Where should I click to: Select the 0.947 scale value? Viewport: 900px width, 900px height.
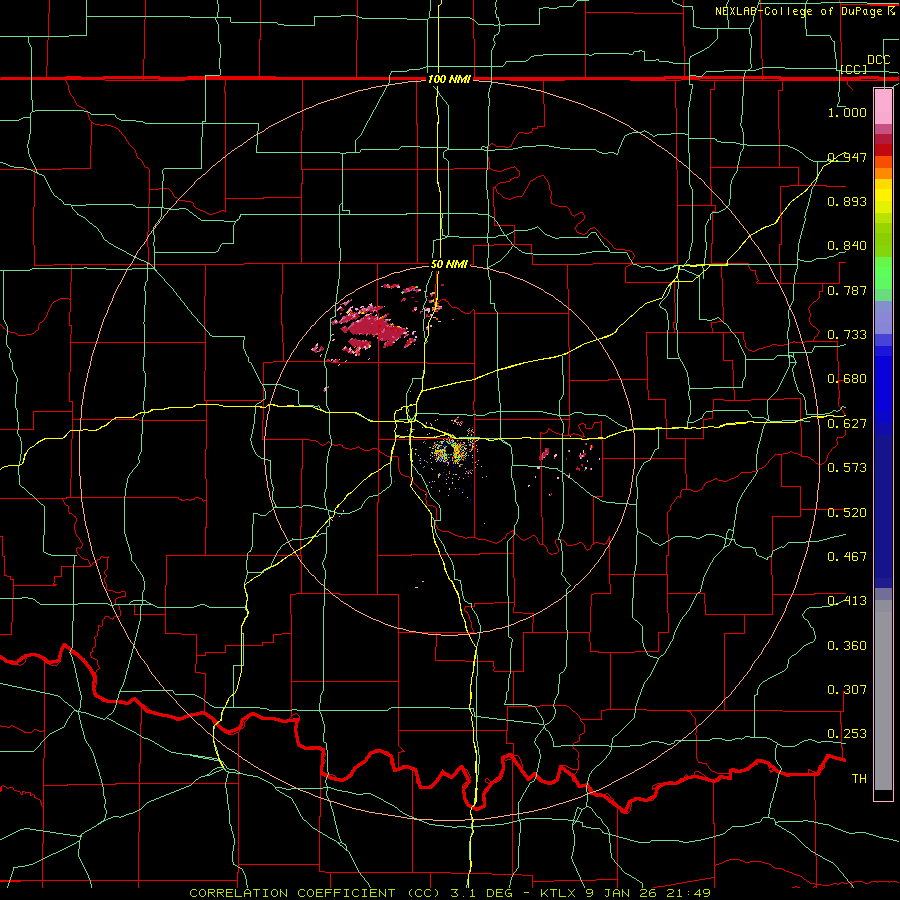tap(847, 157)
